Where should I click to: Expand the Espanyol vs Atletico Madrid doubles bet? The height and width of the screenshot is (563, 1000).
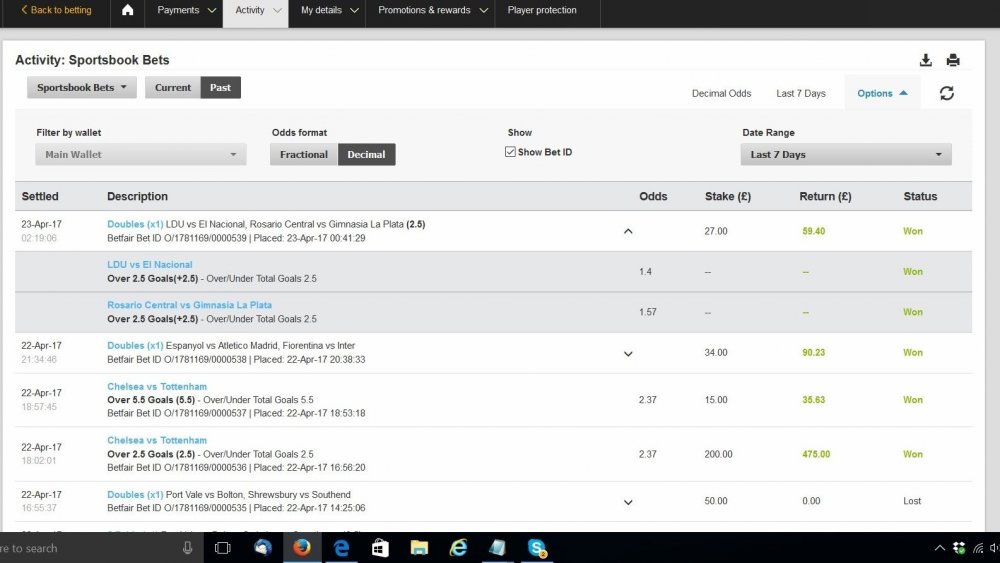[628, 353]
